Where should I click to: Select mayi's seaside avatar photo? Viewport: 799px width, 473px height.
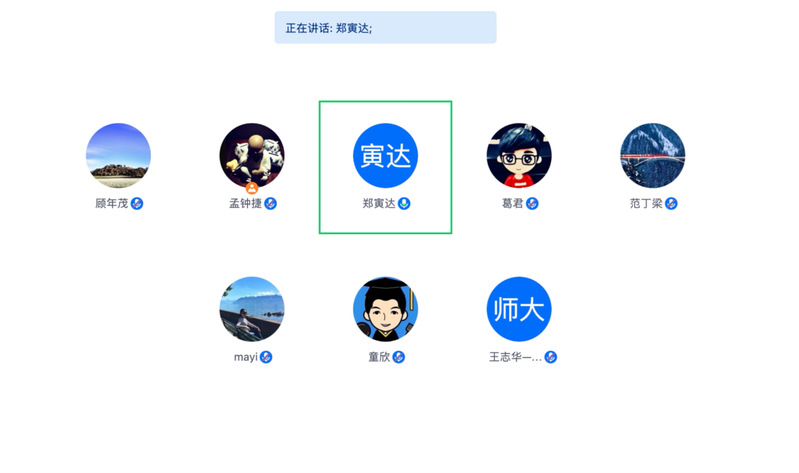[x=252, y=309]
